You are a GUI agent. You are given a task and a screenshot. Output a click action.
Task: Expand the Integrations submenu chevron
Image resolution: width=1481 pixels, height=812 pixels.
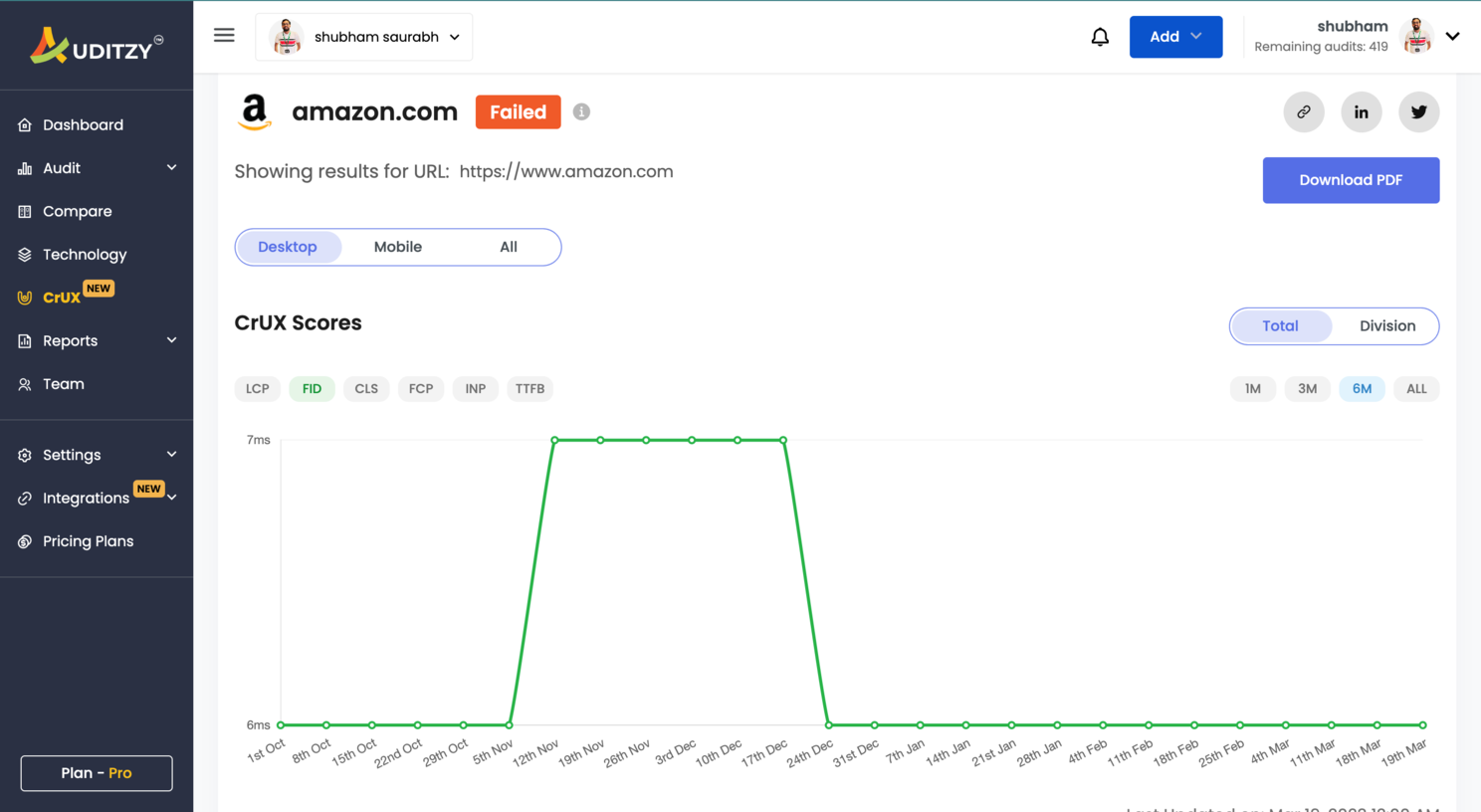point(171,498)
